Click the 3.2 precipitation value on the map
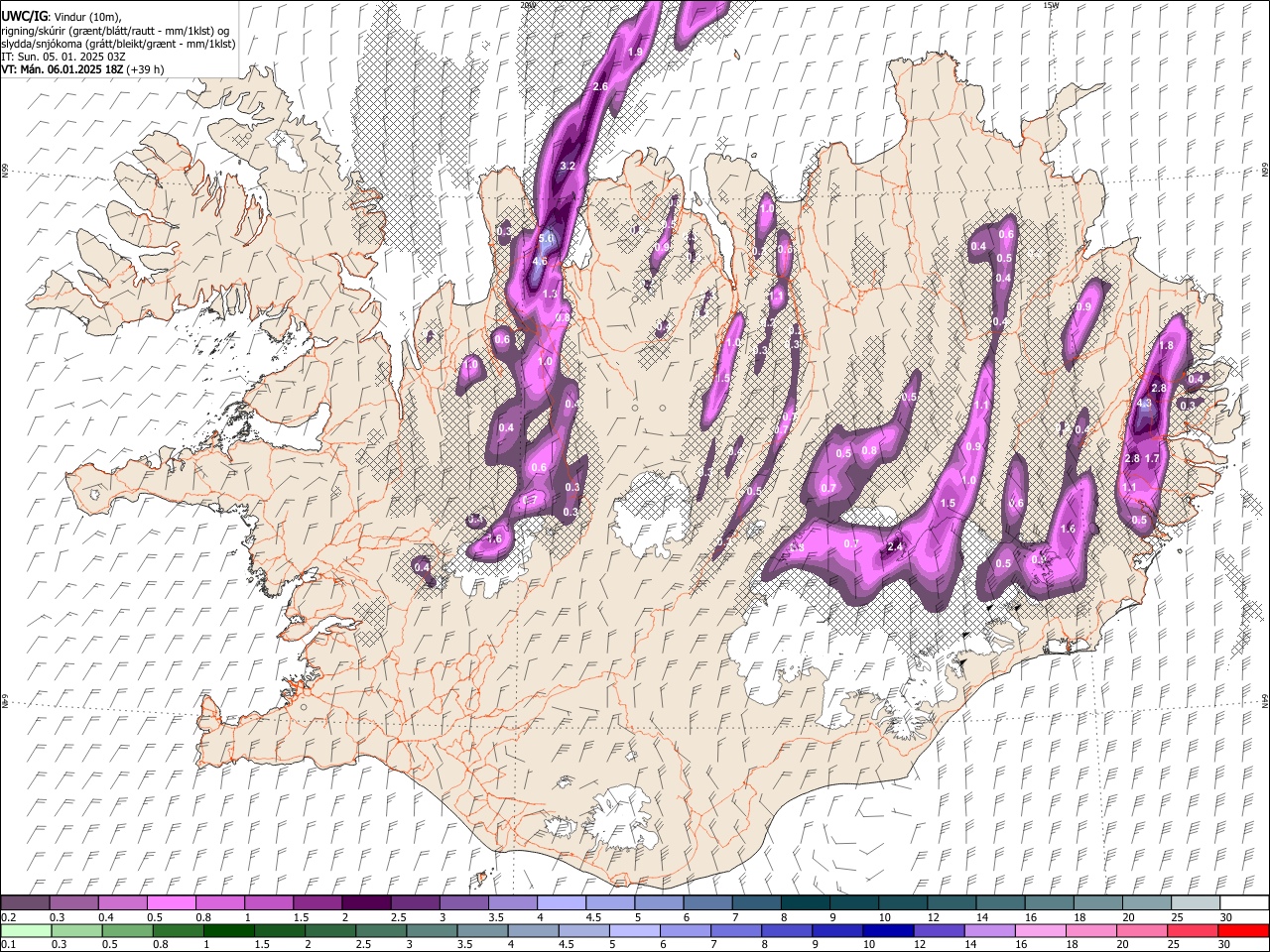1270x952 pixels. coord(568,166)
